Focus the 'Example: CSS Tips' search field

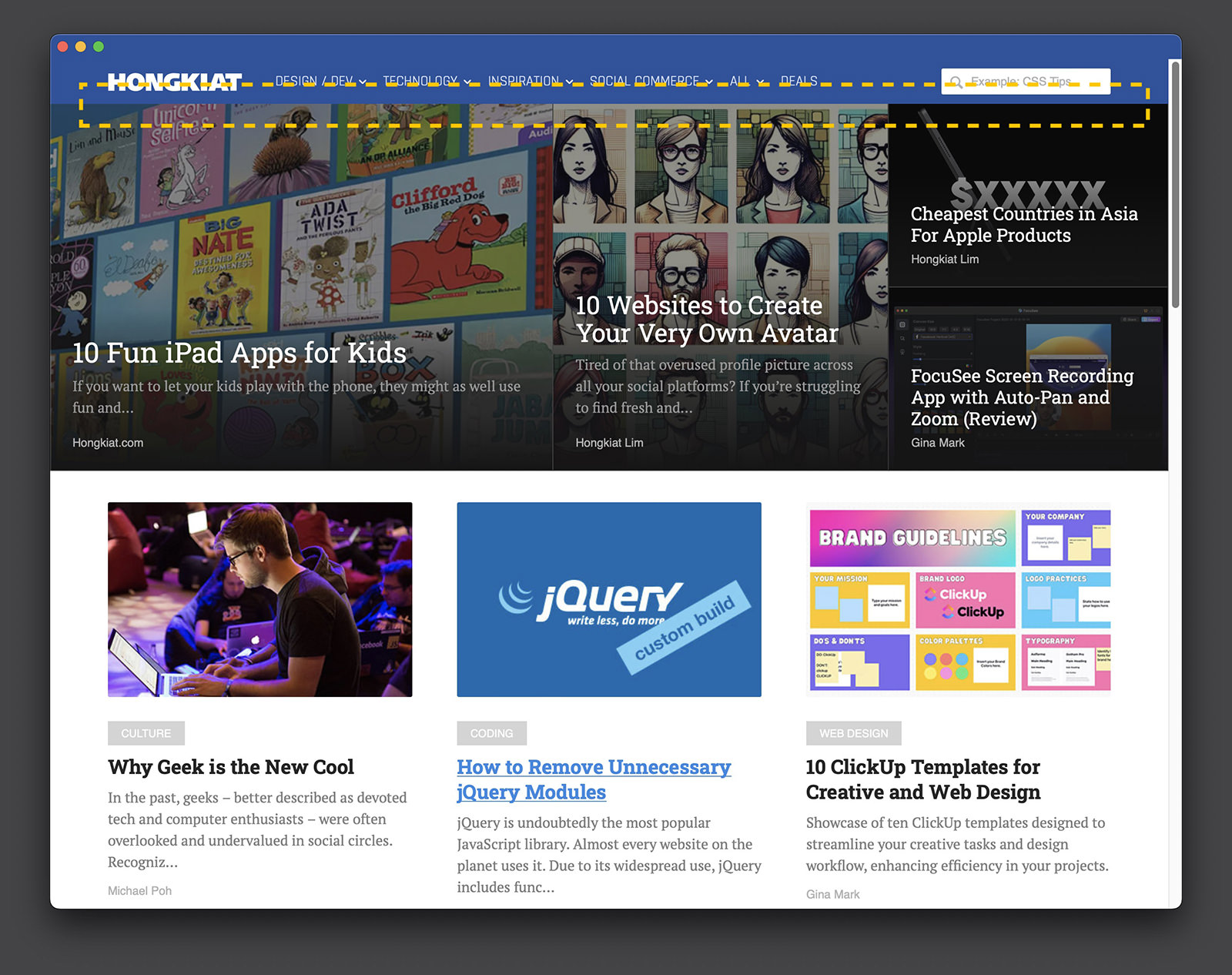1026,81
